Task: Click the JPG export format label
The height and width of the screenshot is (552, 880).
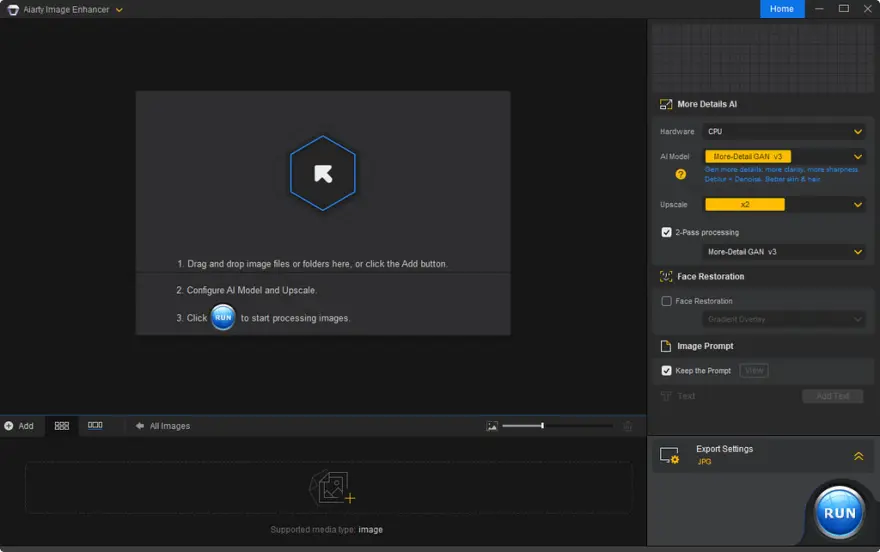Action: 704,462
